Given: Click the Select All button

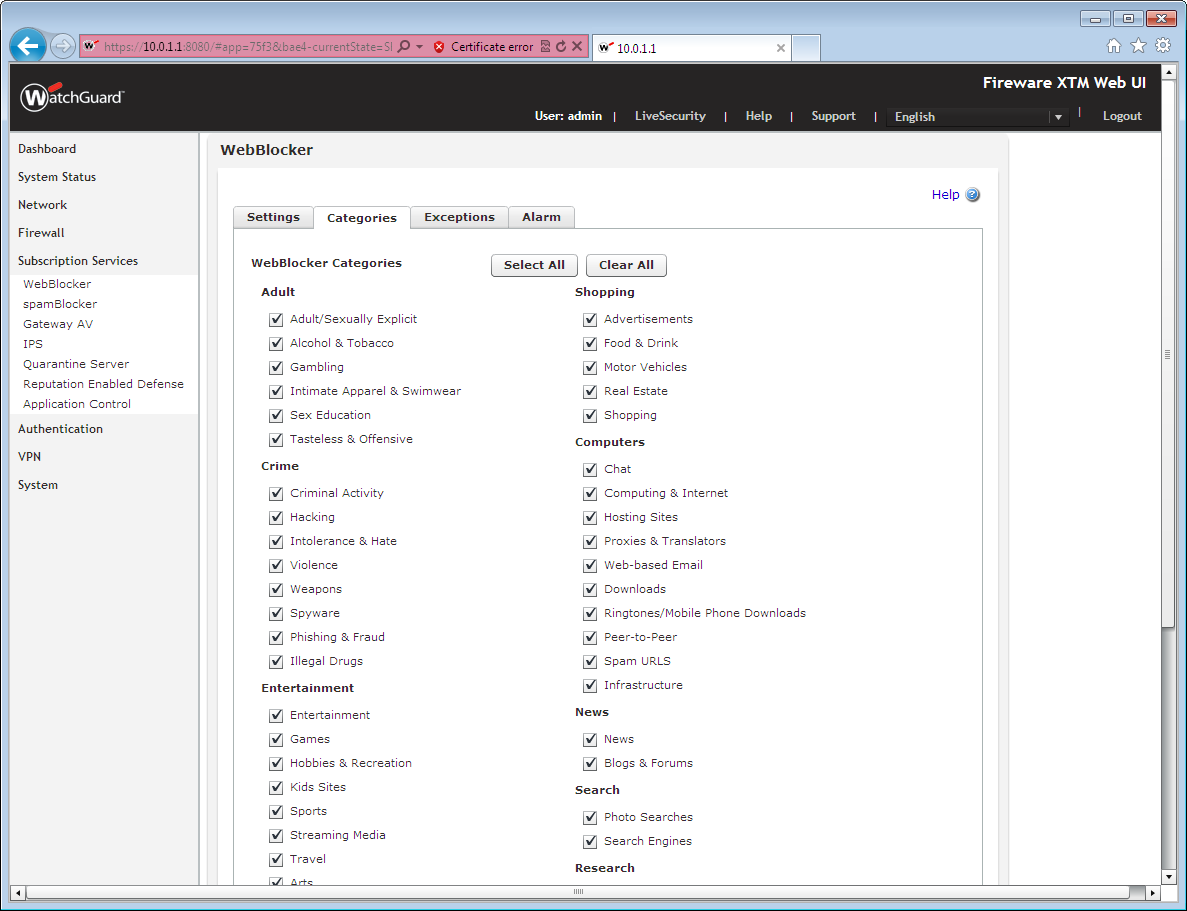Looking at the screenshot, I should pyautogui.click(x=534, y=265).
